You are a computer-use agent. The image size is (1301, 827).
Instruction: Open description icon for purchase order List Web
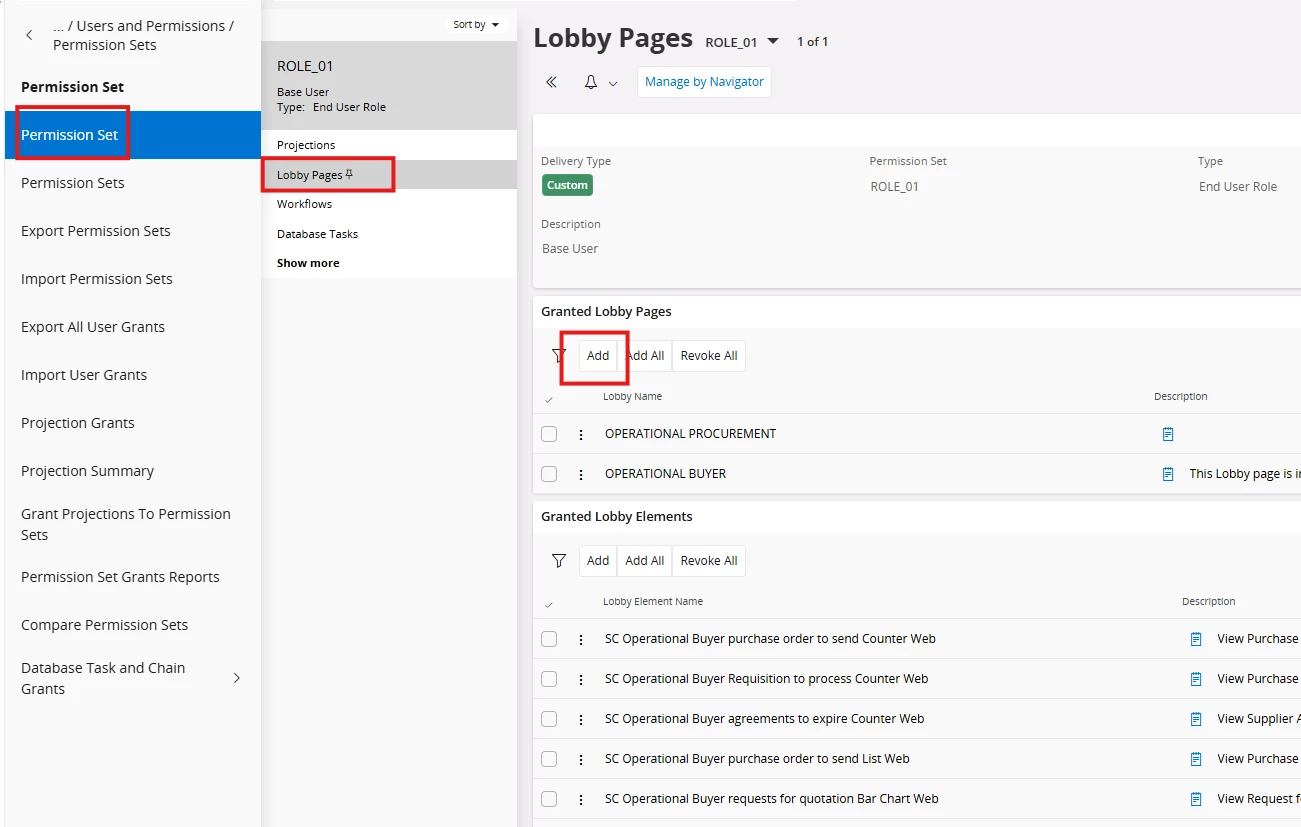click(x=1196, y=759)
